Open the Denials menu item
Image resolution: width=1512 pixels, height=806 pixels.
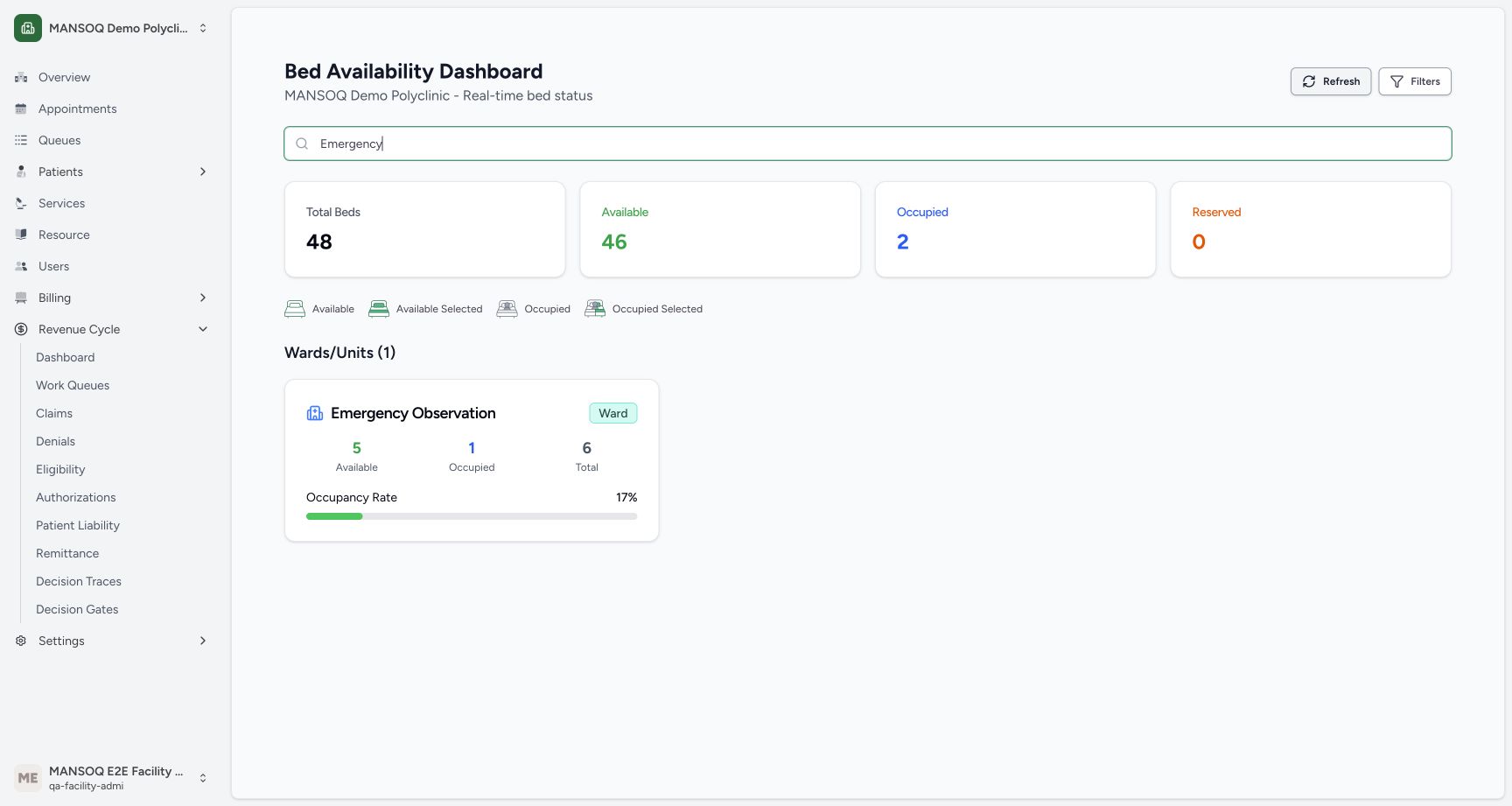coord(56,441)
